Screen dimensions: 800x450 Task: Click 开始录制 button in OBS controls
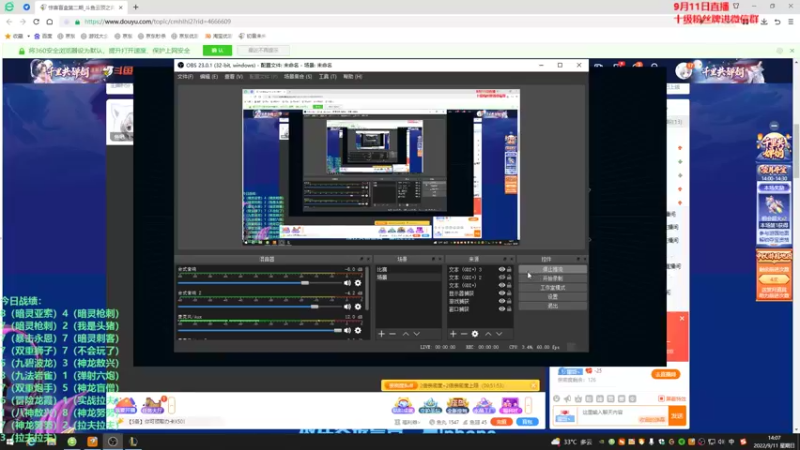553,279
